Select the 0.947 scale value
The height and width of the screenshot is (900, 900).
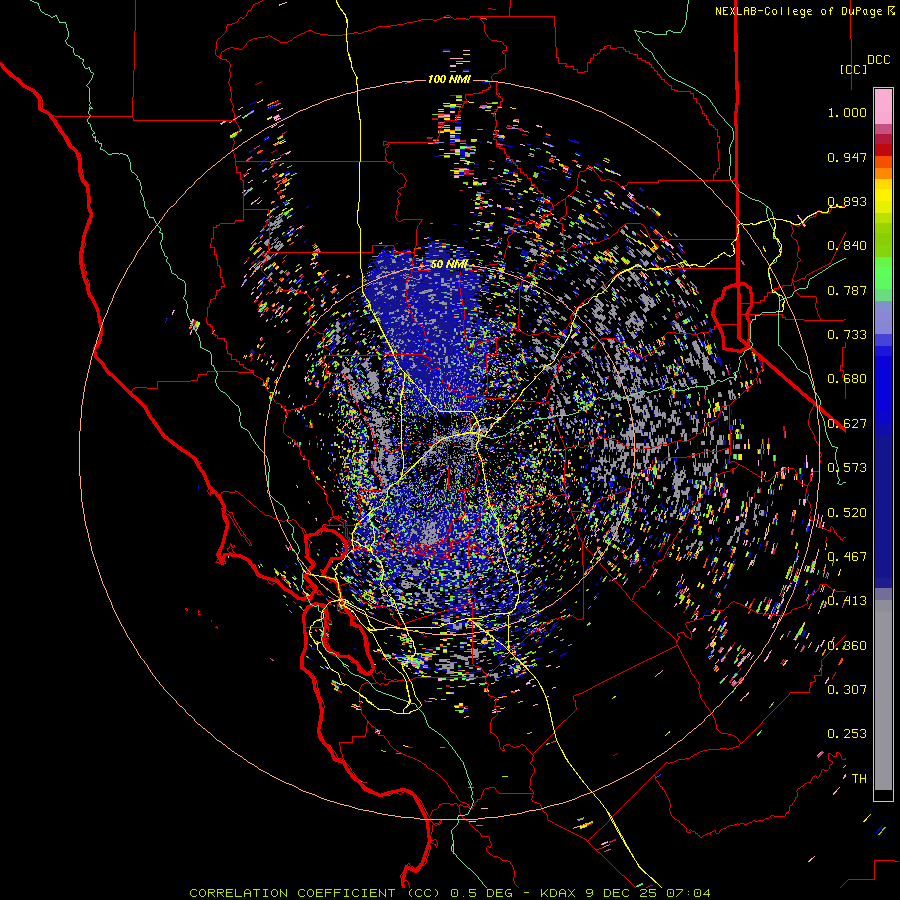tap(847, 157)
